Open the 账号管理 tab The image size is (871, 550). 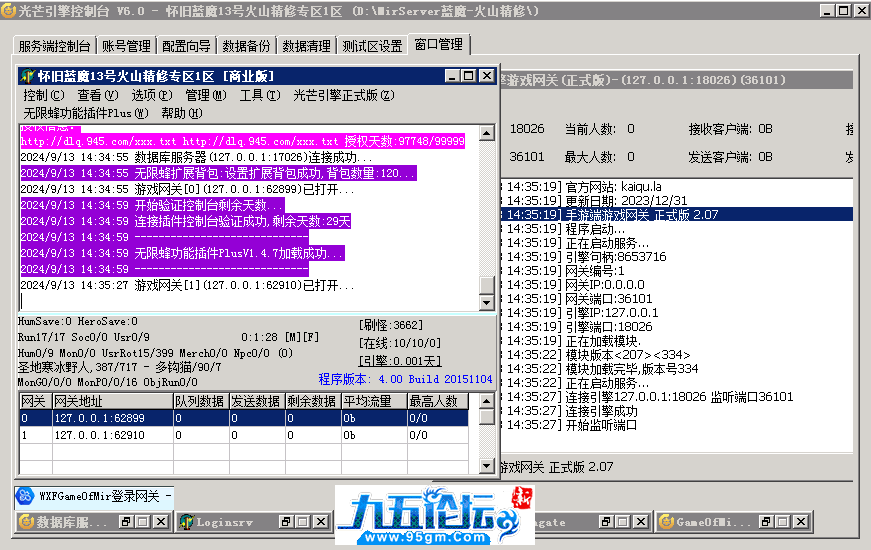point(126,46)
